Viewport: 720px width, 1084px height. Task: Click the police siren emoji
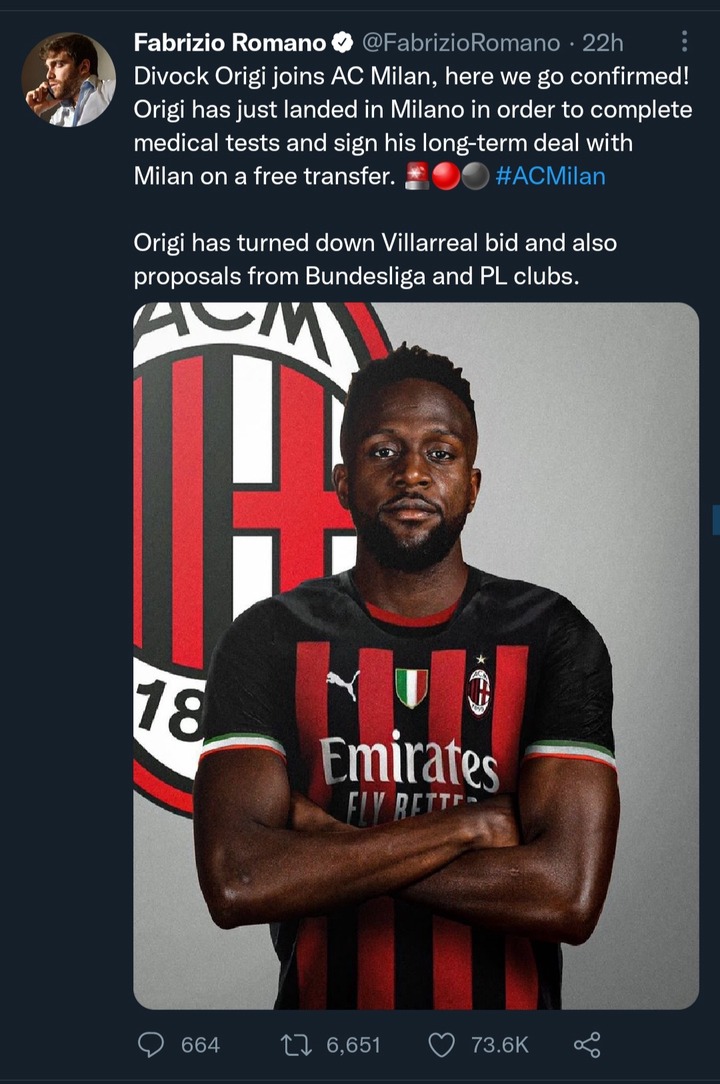coord(416,176)
